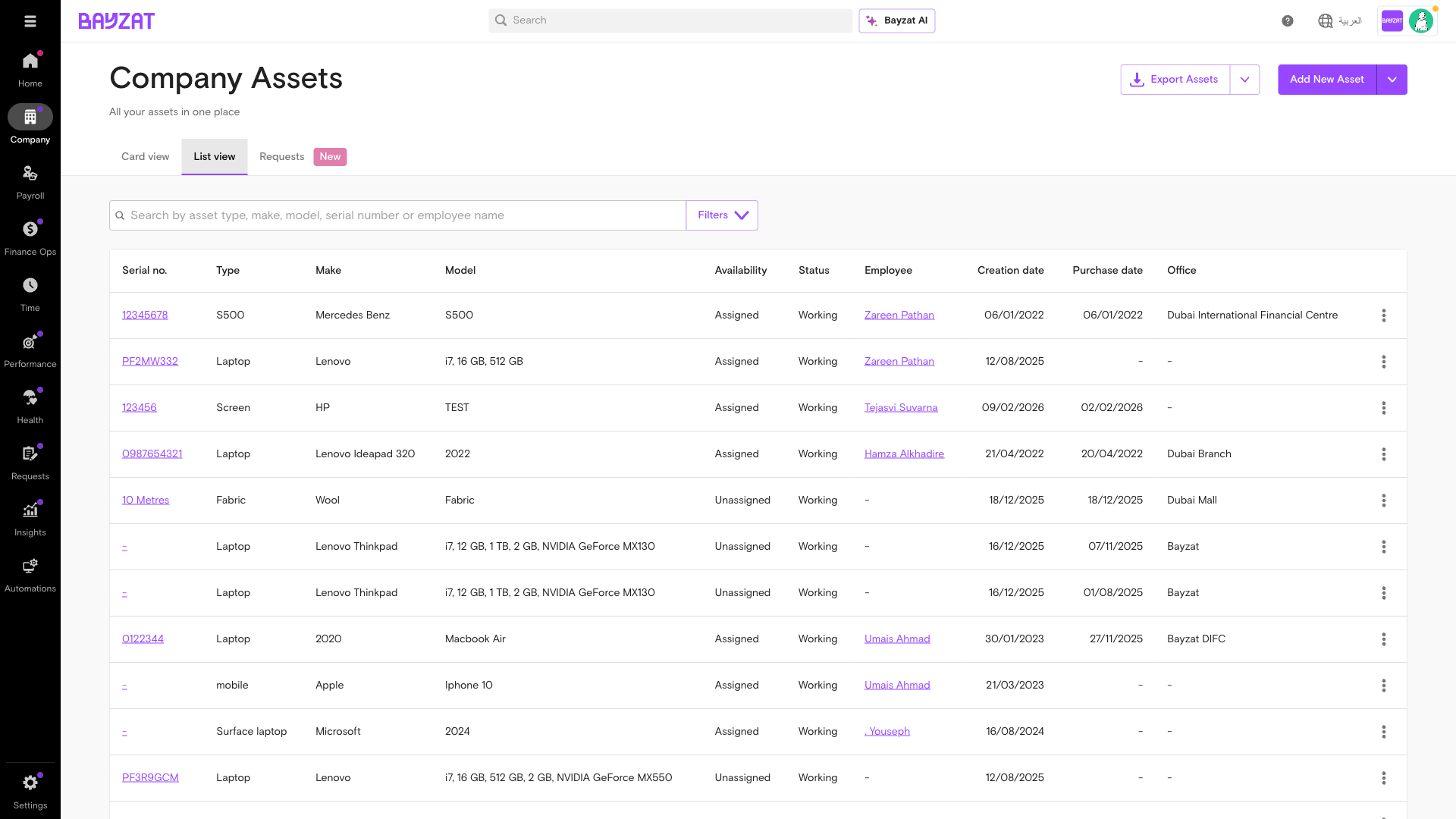Open Payroll section in sidebar
Screen dimensions: 1456x819
(x=30, y=182)
